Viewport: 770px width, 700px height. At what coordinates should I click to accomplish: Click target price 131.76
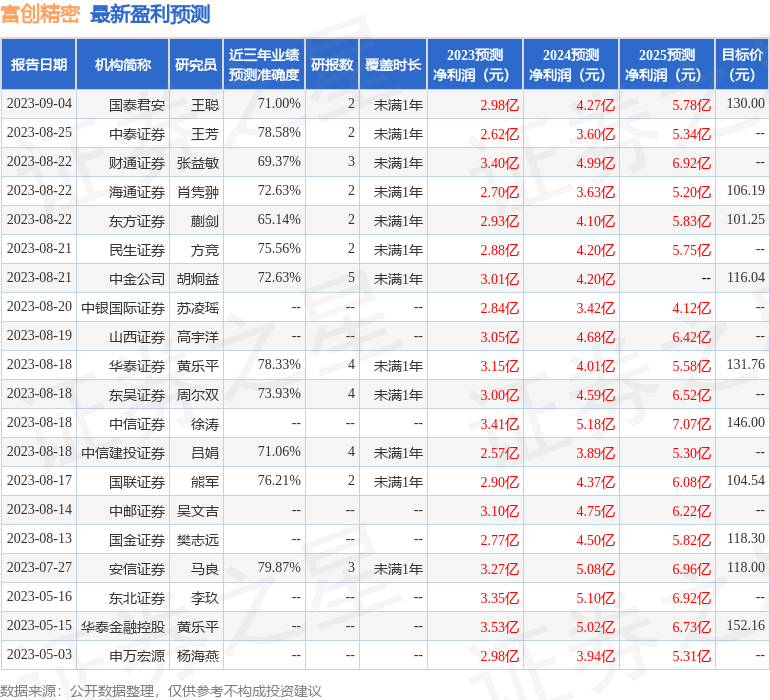(x=745, y=364)
